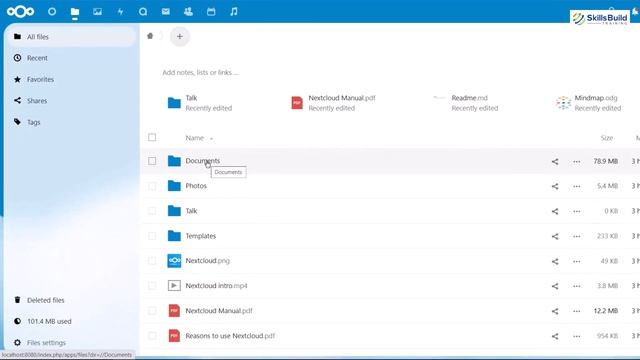Viewport: 640px width, 360px height.
Task: Select Reasons to use Nextcloud.pdf checkbox
Action: [152, 336]
